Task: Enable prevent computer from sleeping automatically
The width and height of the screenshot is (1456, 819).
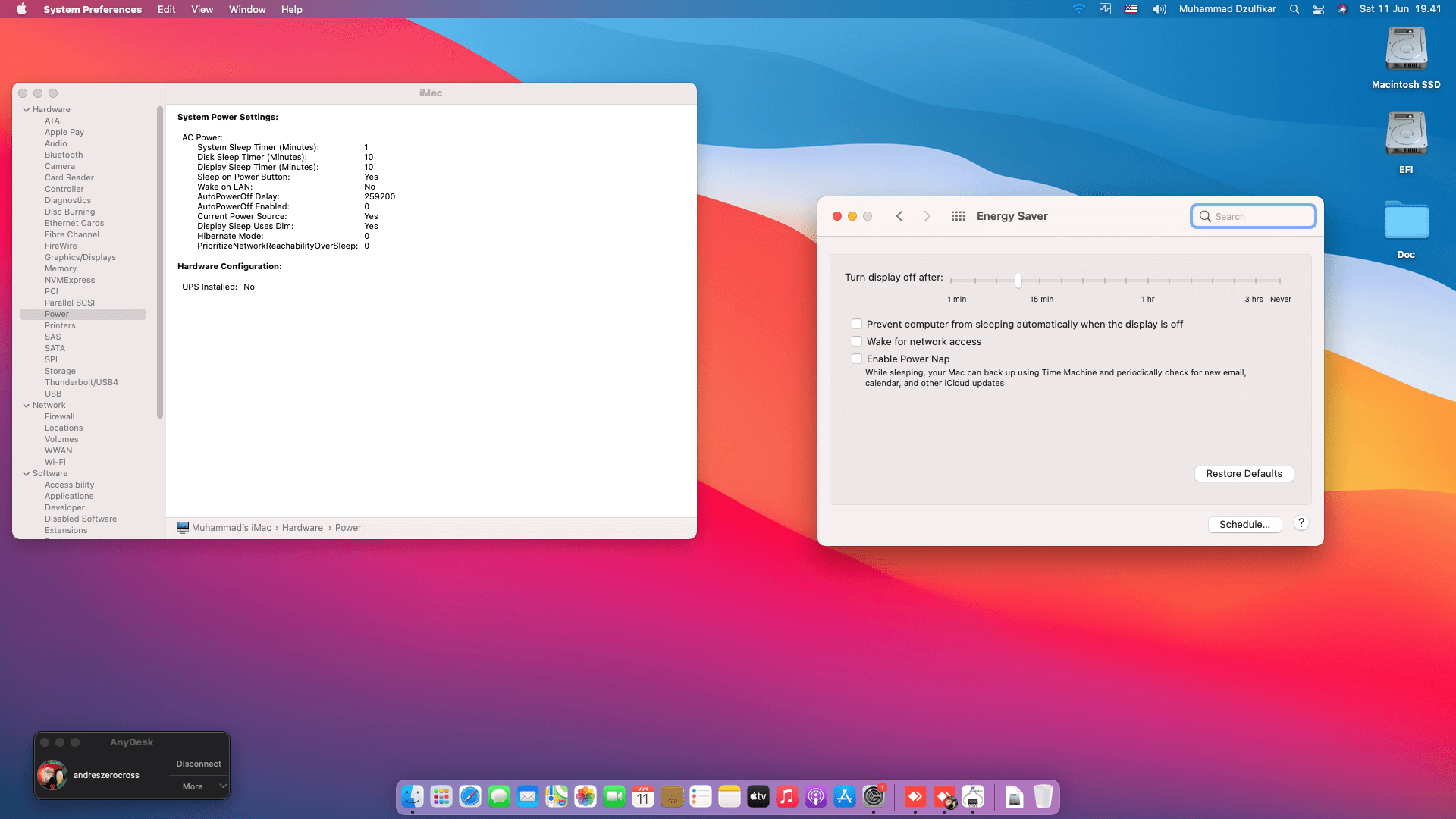Action: 857,324
